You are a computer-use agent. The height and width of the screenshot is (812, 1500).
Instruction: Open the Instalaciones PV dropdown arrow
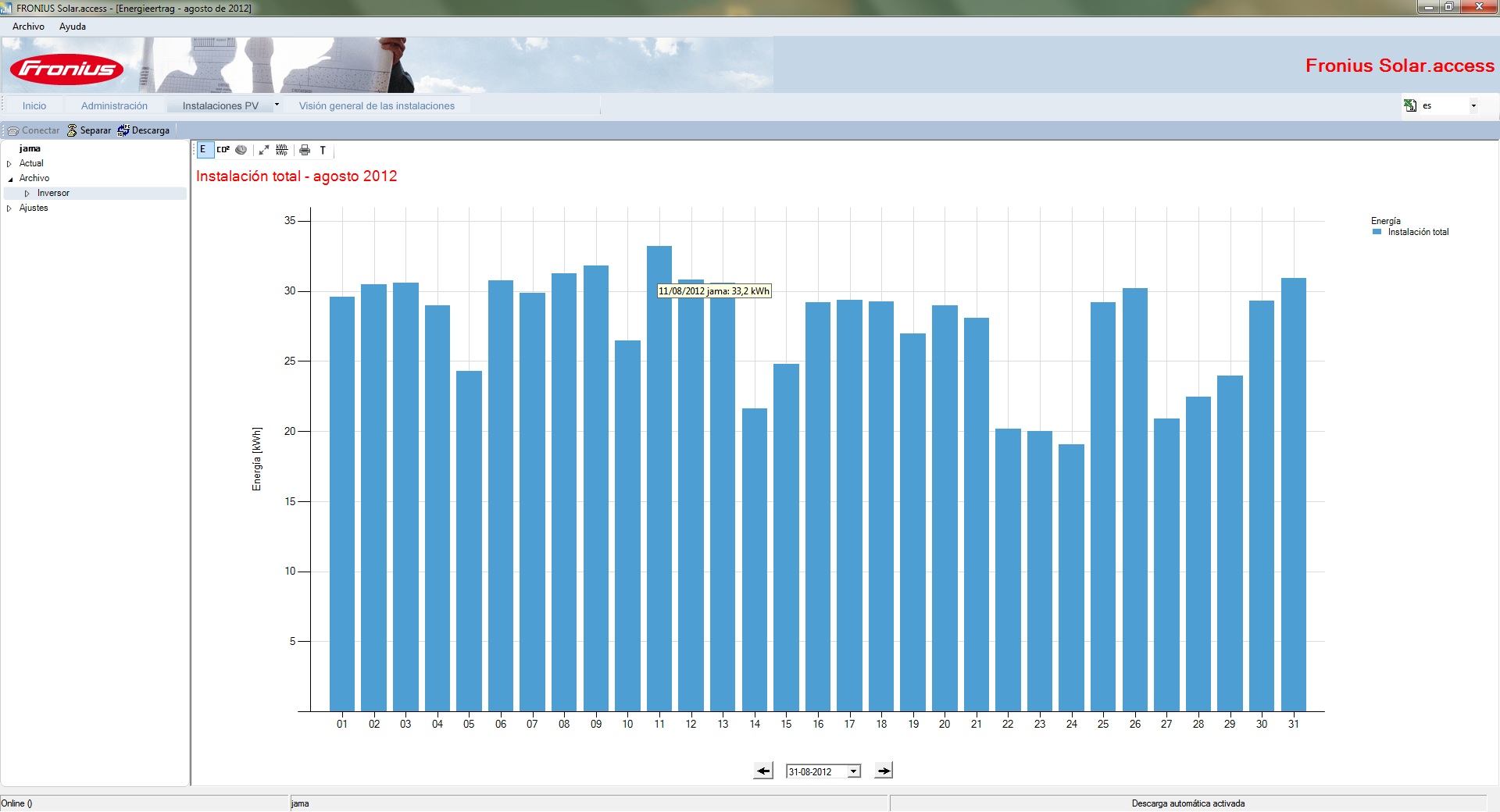pyautogui.click(x=277, y=105)
